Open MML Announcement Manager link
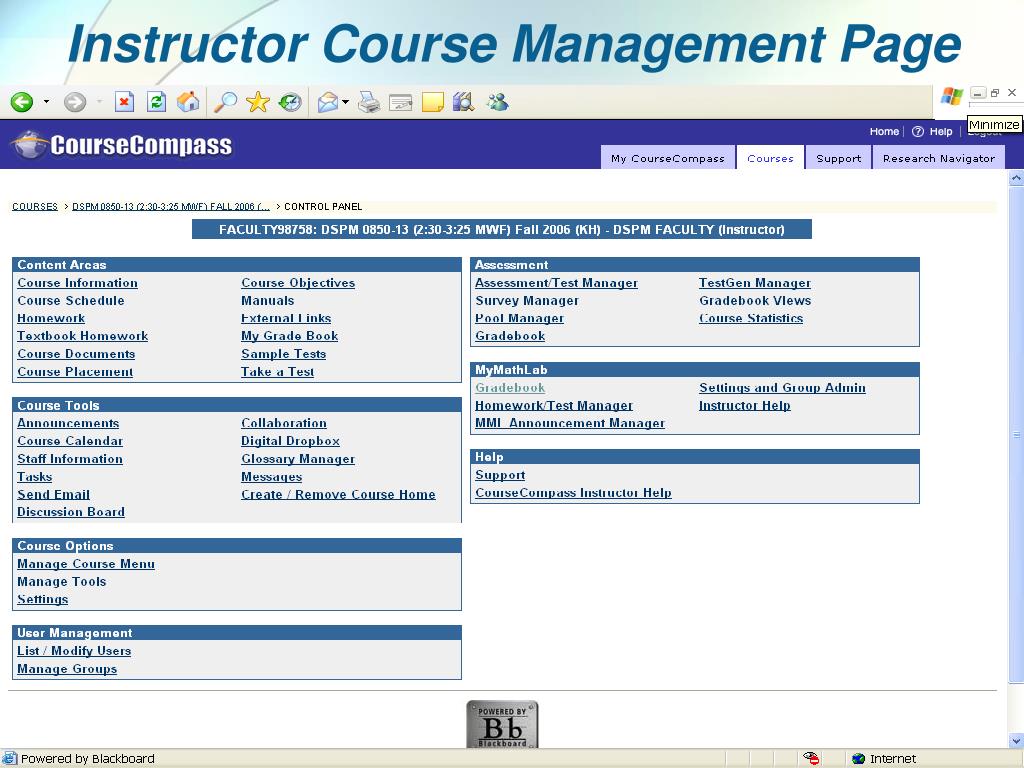The width and height of the screenshot is (1024, 768). click(x=569, y=423)
